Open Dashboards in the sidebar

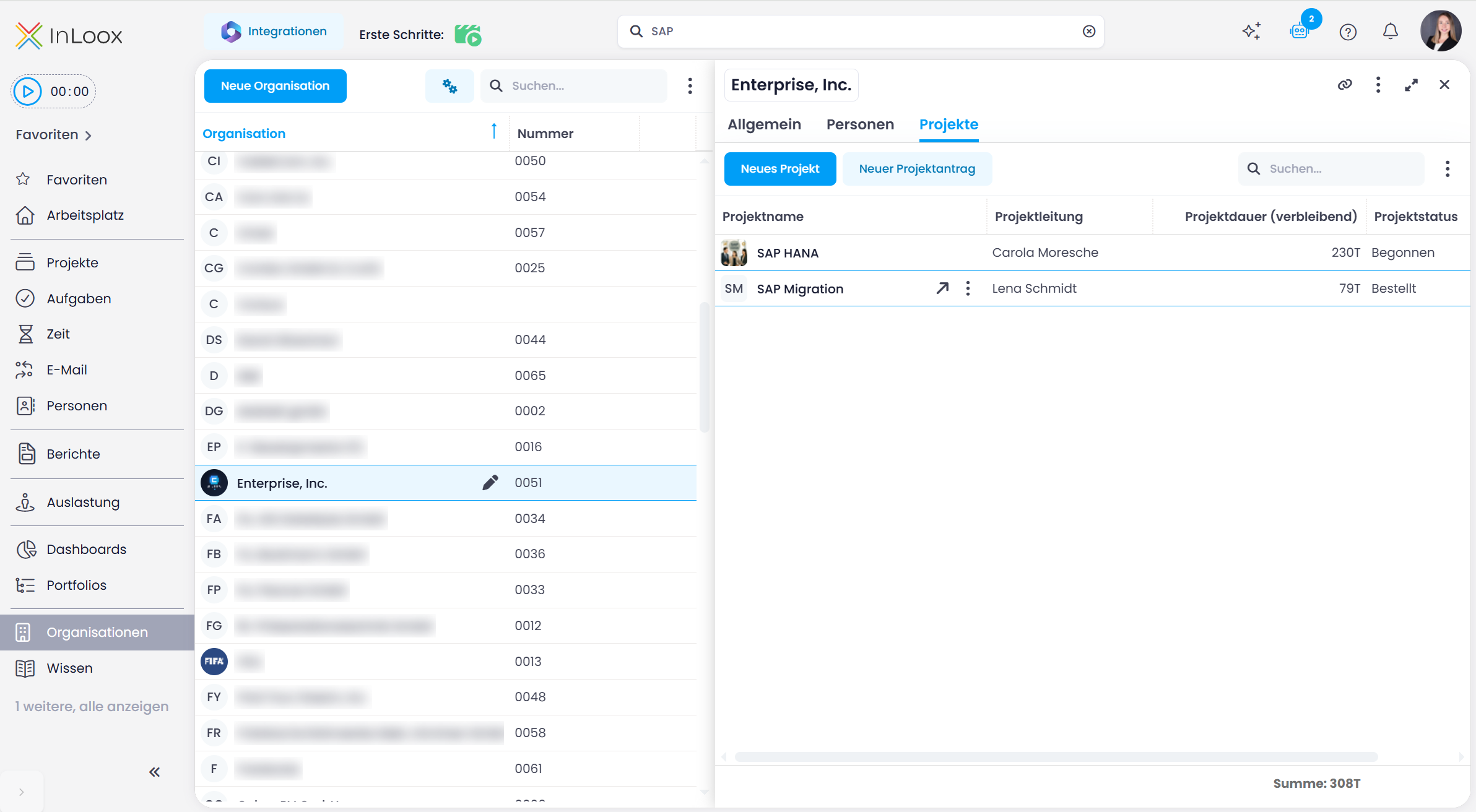(86, 550)
